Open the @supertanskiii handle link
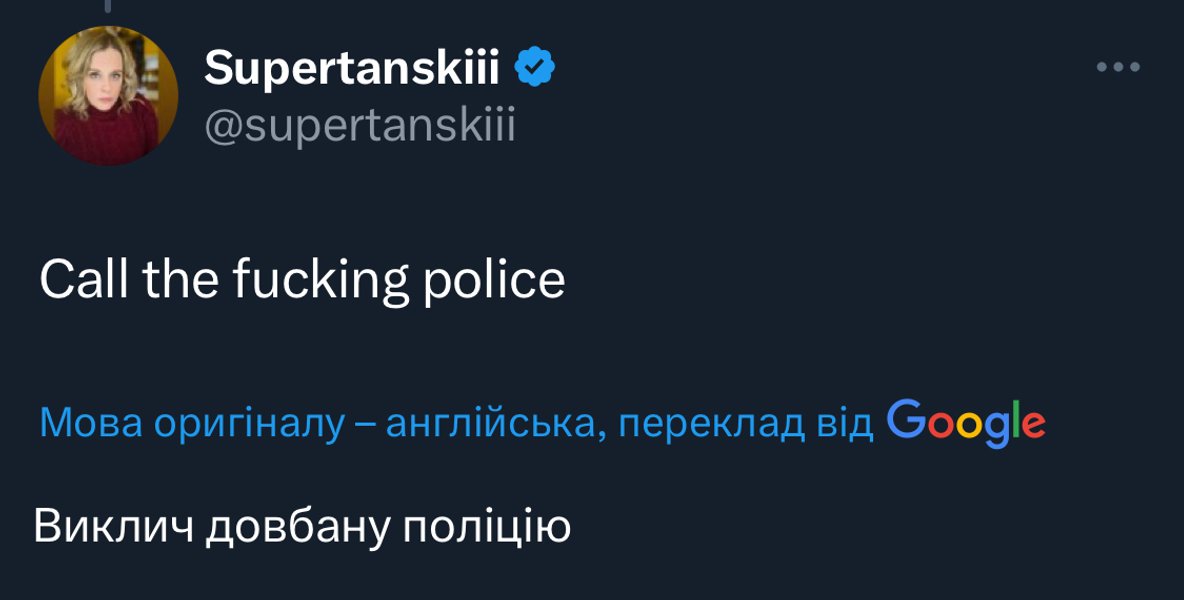Viewport: 1184px width, 600px height. click(x=360, y=126)
